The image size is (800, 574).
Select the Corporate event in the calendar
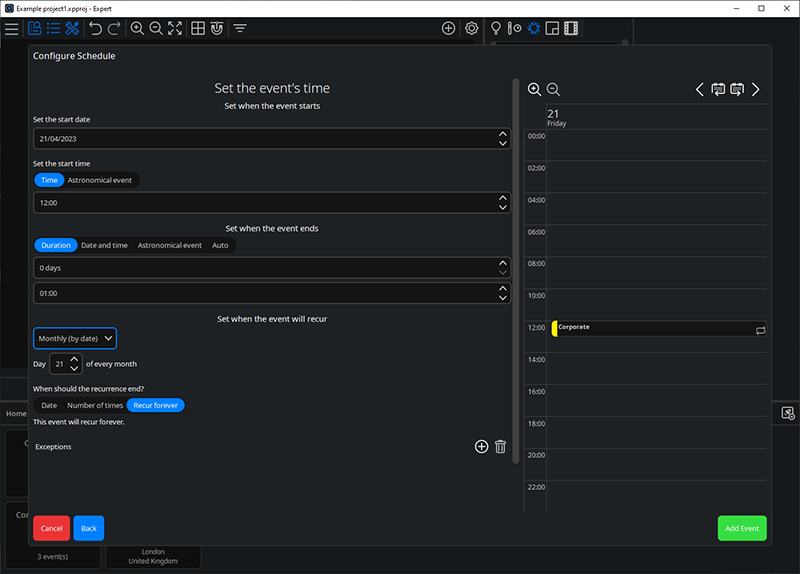[x=655, y=328]
